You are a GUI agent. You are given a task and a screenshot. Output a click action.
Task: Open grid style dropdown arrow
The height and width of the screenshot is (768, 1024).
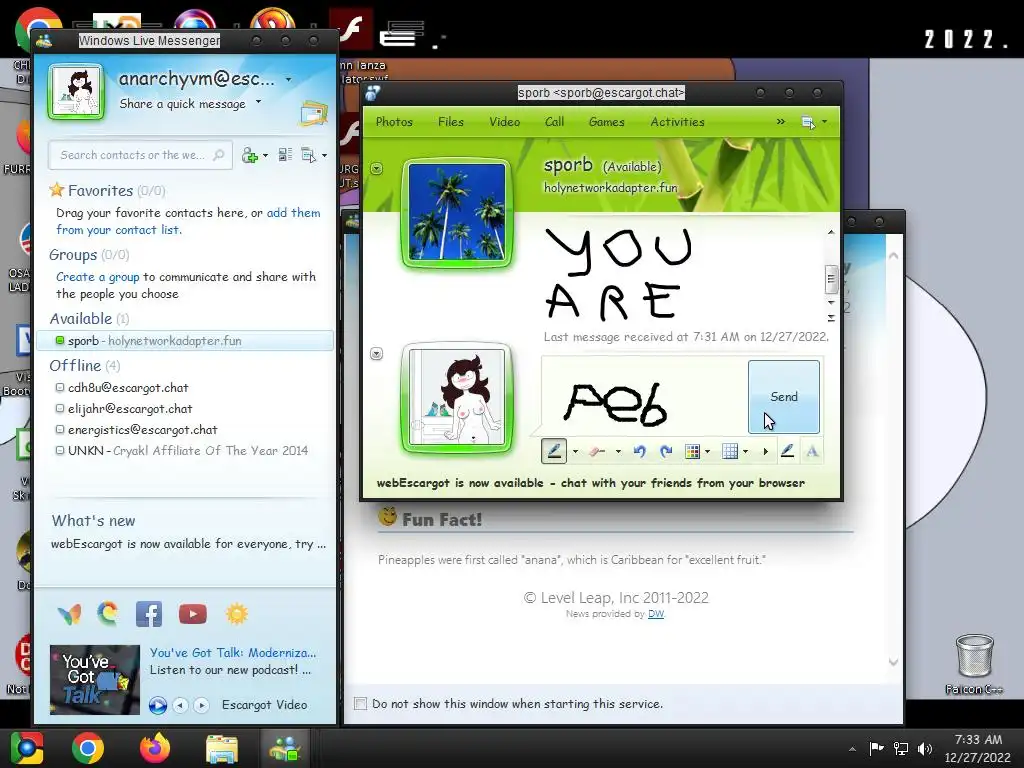pos(745,451)
